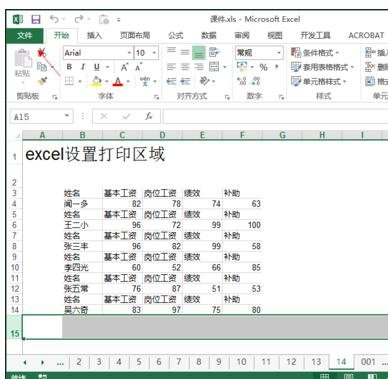The width and height of the screenshot is (388, 379).
Task: Click the Increase Decimal icon
Action: tap(242, 81)
